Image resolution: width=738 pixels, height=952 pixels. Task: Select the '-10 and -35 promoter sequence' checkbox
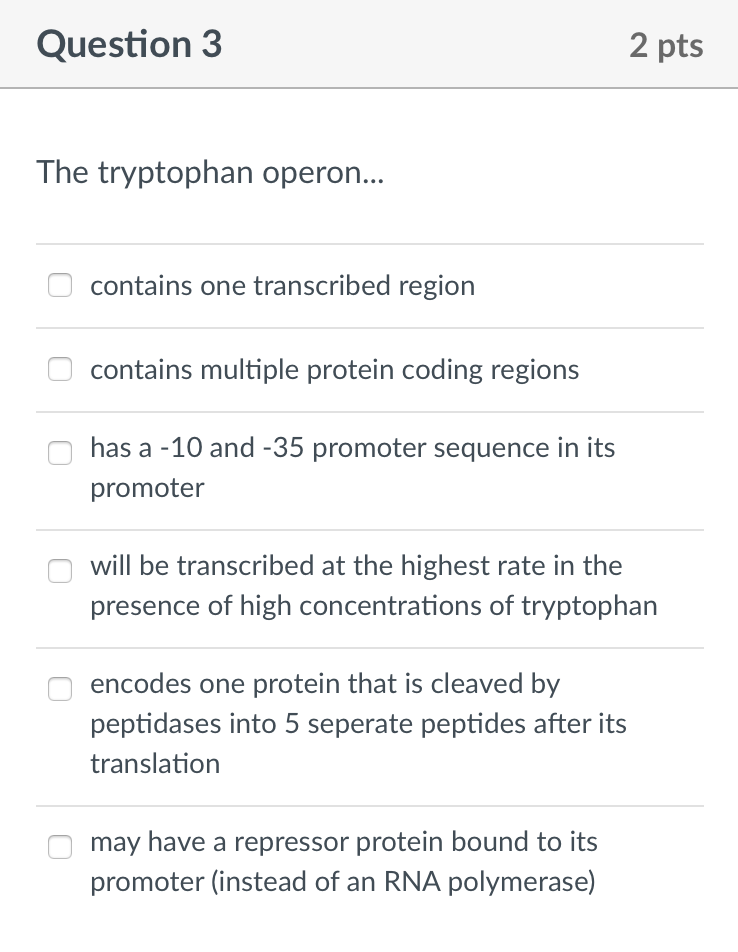[60, 453]
